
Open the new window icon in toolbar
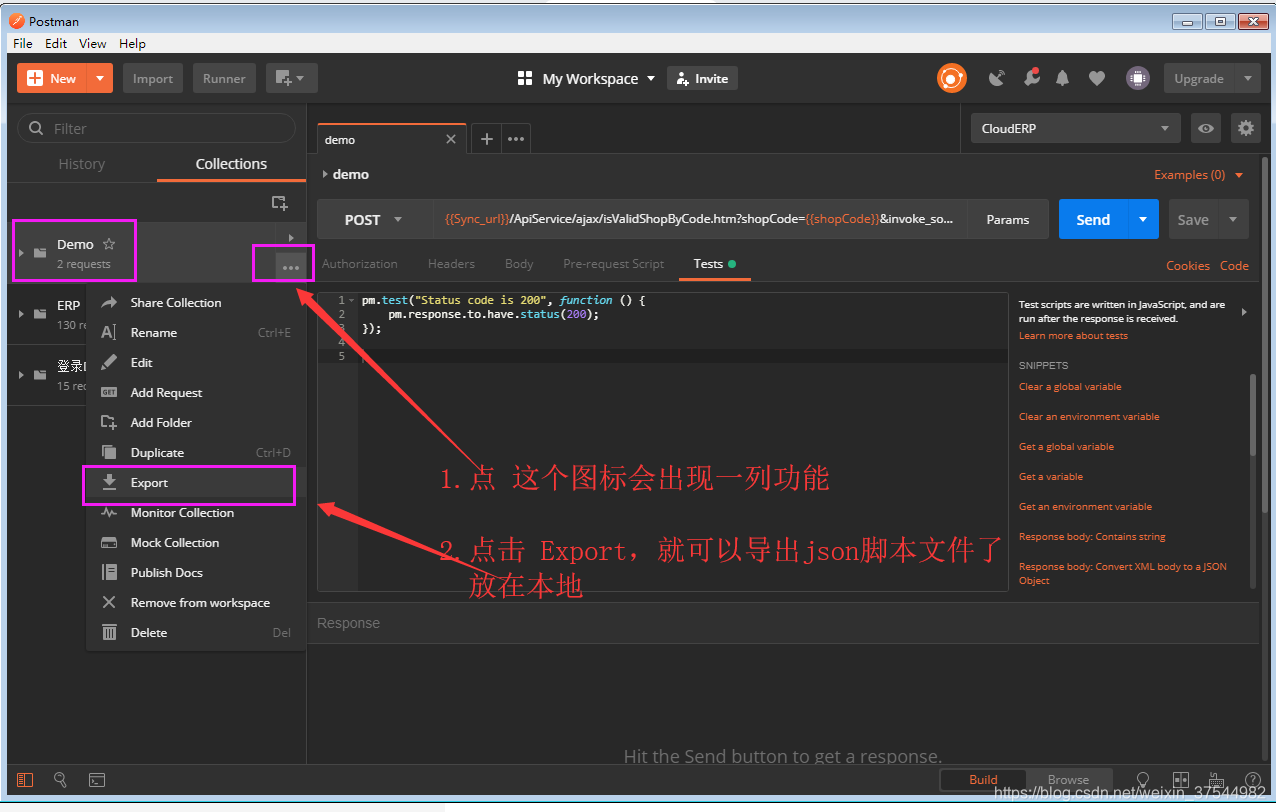[291, 78]
